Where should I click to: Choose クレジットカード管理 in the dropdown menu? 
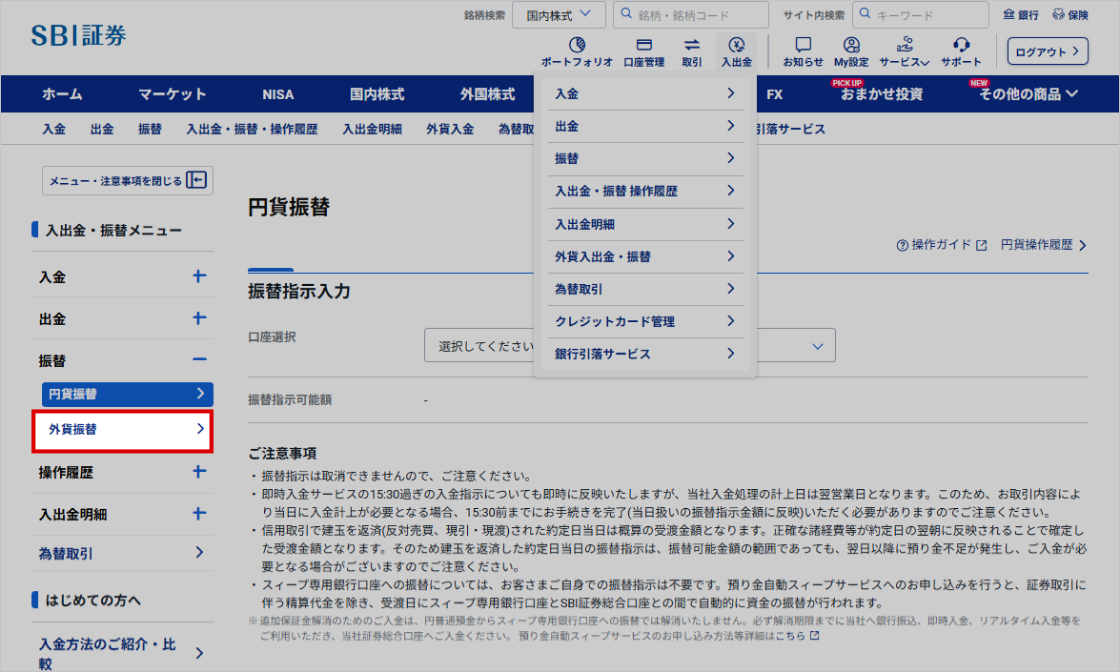[645, 322]
